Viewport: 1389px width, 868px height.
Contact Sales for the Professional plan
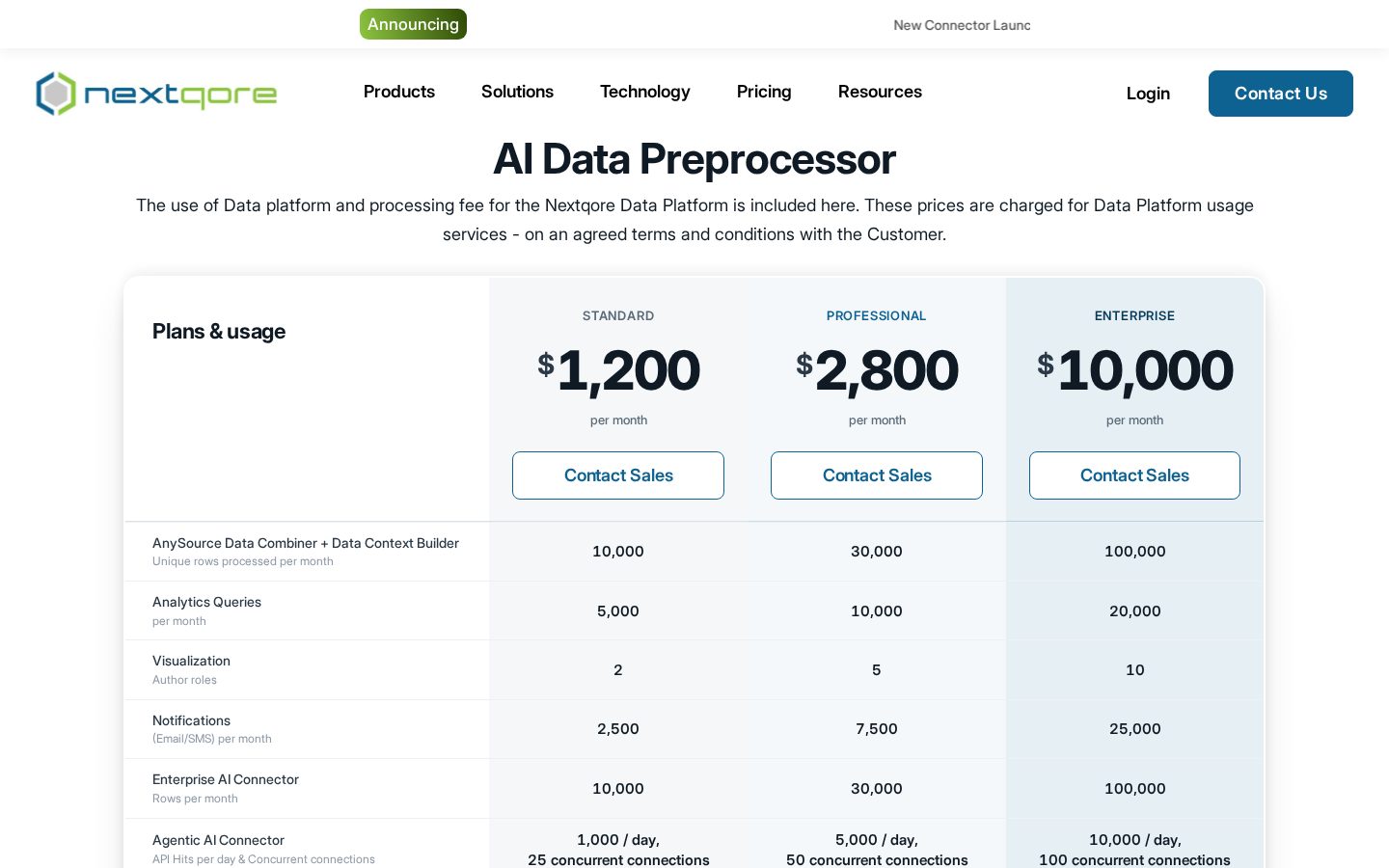pyautogui.click(x=877, y=475)
